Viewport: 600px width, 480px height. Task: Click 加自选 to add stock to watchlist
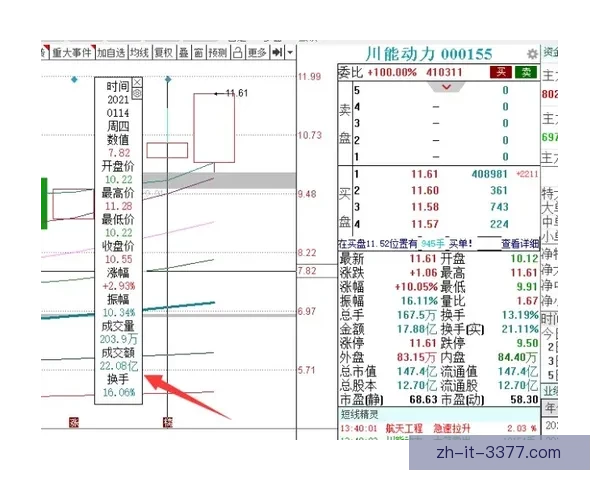[x=111, y=52]
